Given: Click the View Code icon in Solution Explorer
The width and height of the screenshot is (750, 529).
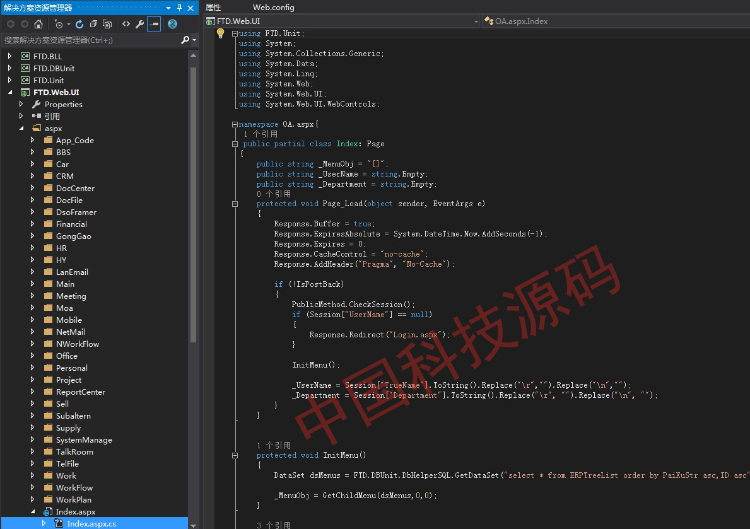Looking at the screenshot, I should tap(125, 23).
